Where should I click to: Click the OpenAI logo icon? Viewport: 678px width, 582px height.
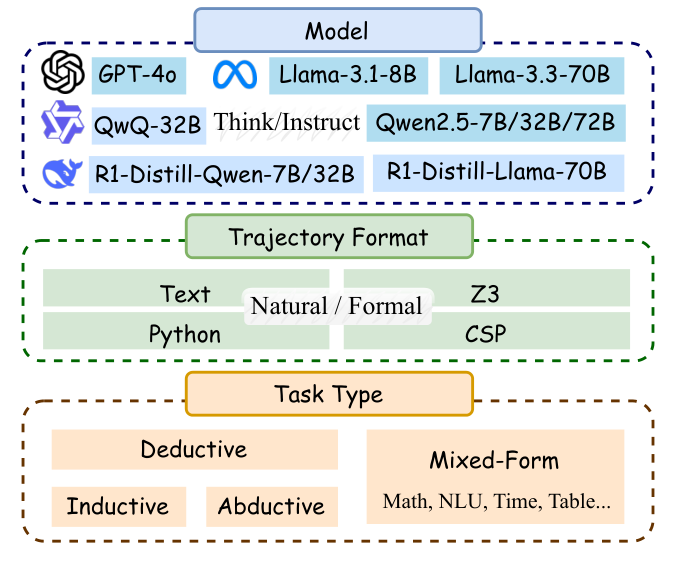(x=61, y=74)
